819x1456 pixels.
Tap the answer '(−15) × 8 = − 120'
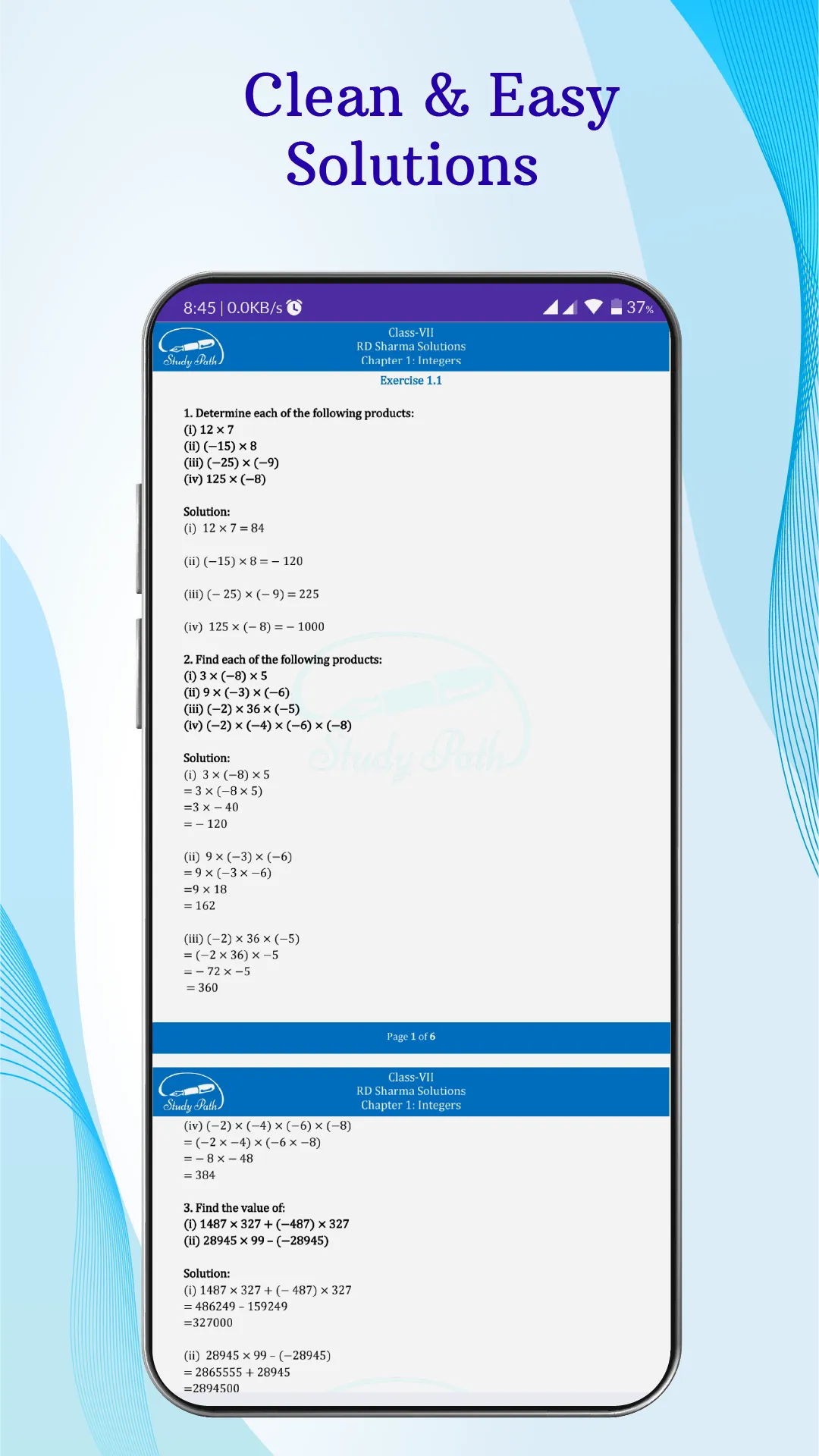[253, 561]
